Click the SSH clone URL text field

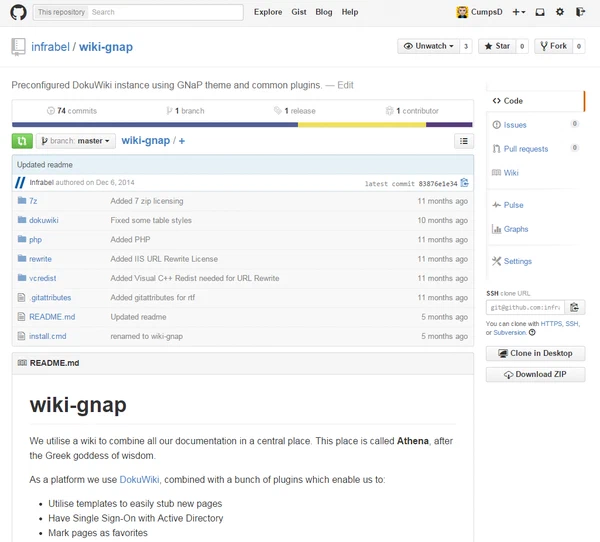[525, 307]
